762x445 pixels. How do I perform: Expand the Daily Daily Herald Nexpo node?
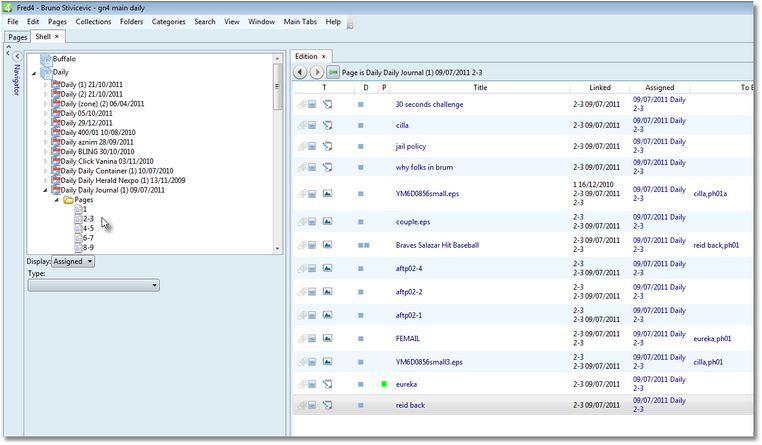pos(45,180)
